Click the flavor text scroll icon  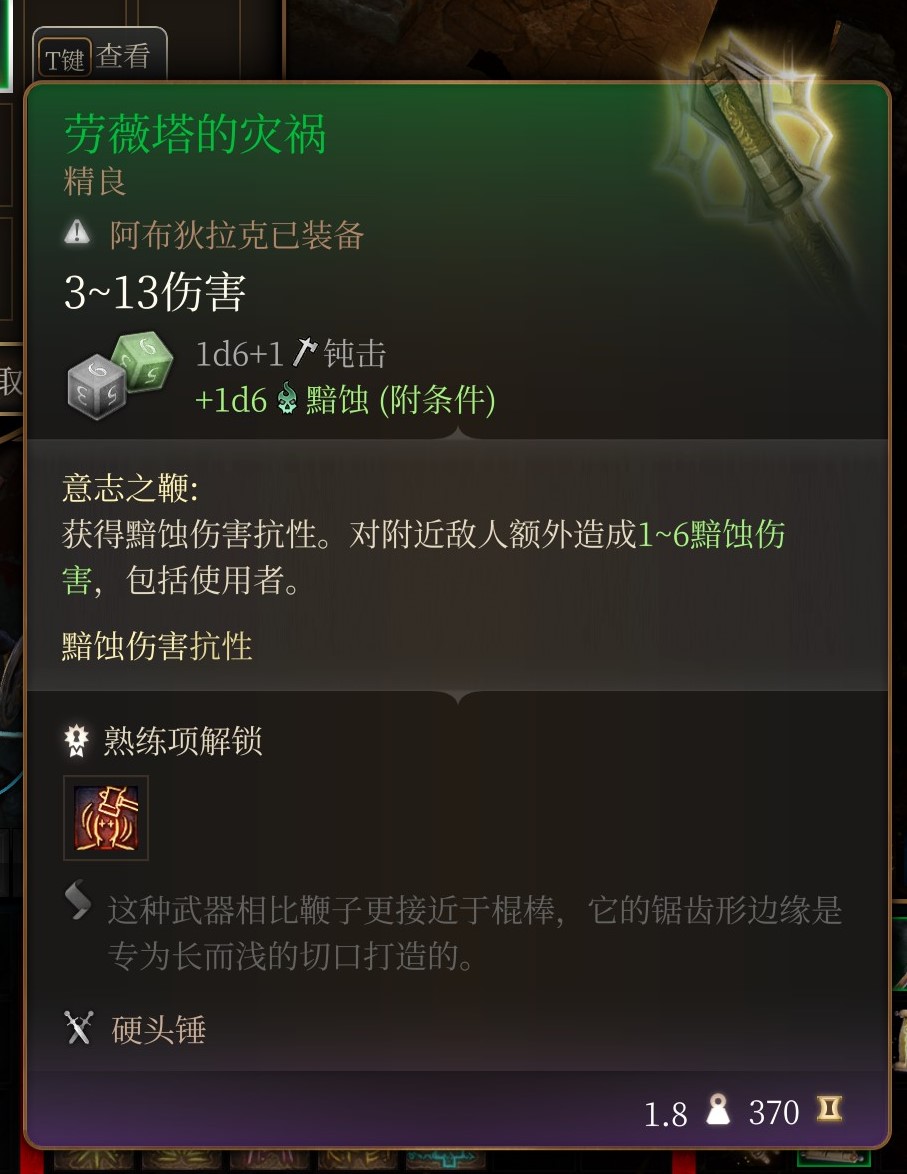point(77,901)
